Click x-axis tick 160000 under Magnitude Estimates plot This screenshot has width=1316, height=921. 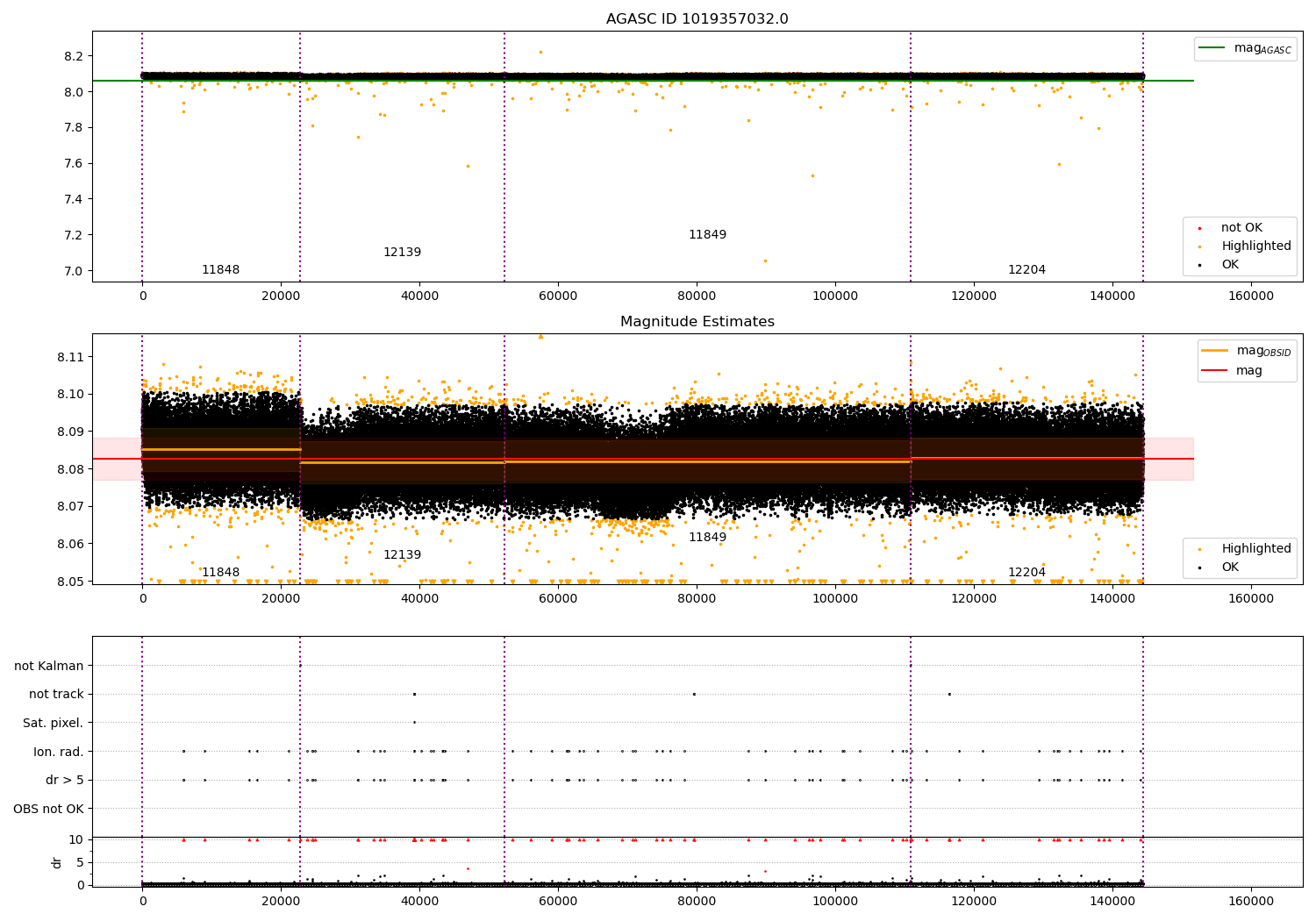pos(1251,599)
